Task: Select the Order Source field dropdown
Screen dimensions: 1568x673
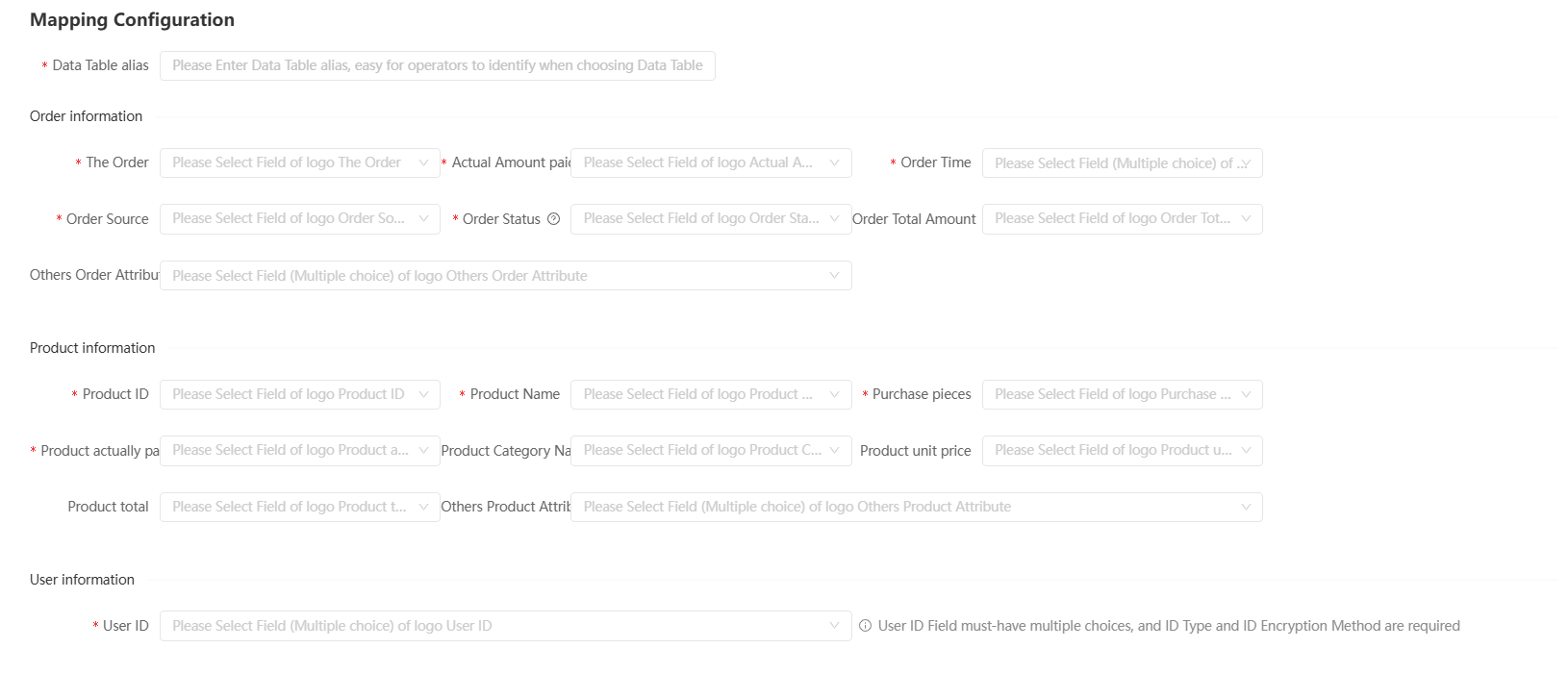Action: (x=299, y=219)
